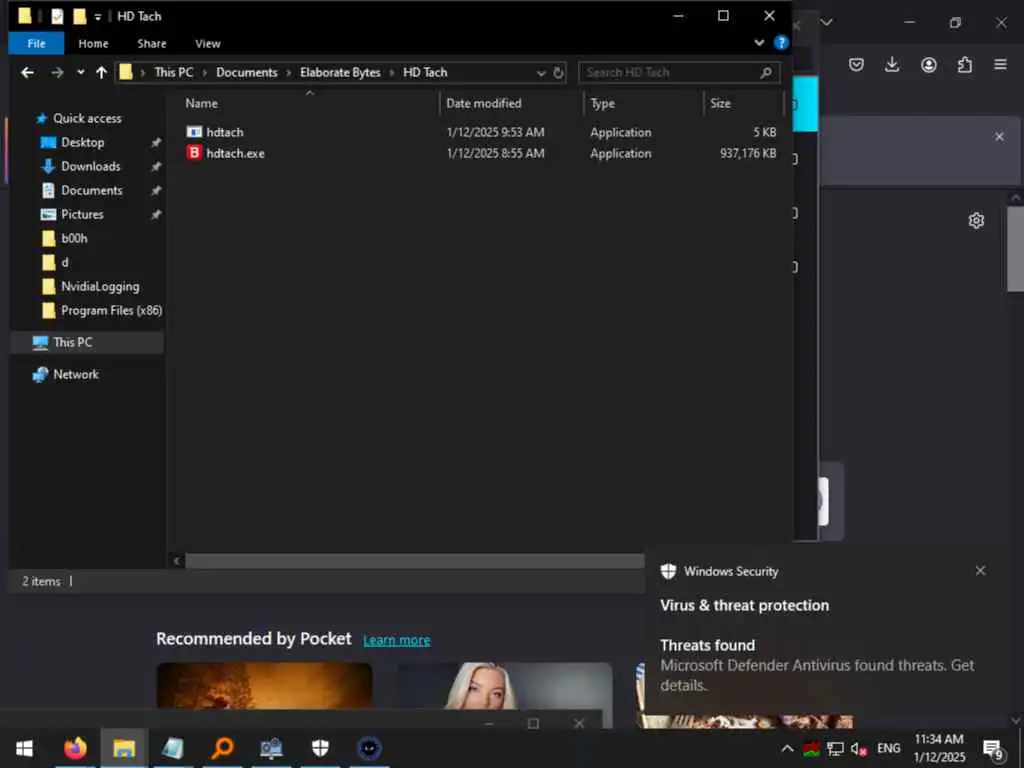
Task: Open NvidiaLogging folder in navigation pane
Action: [100, 287]
